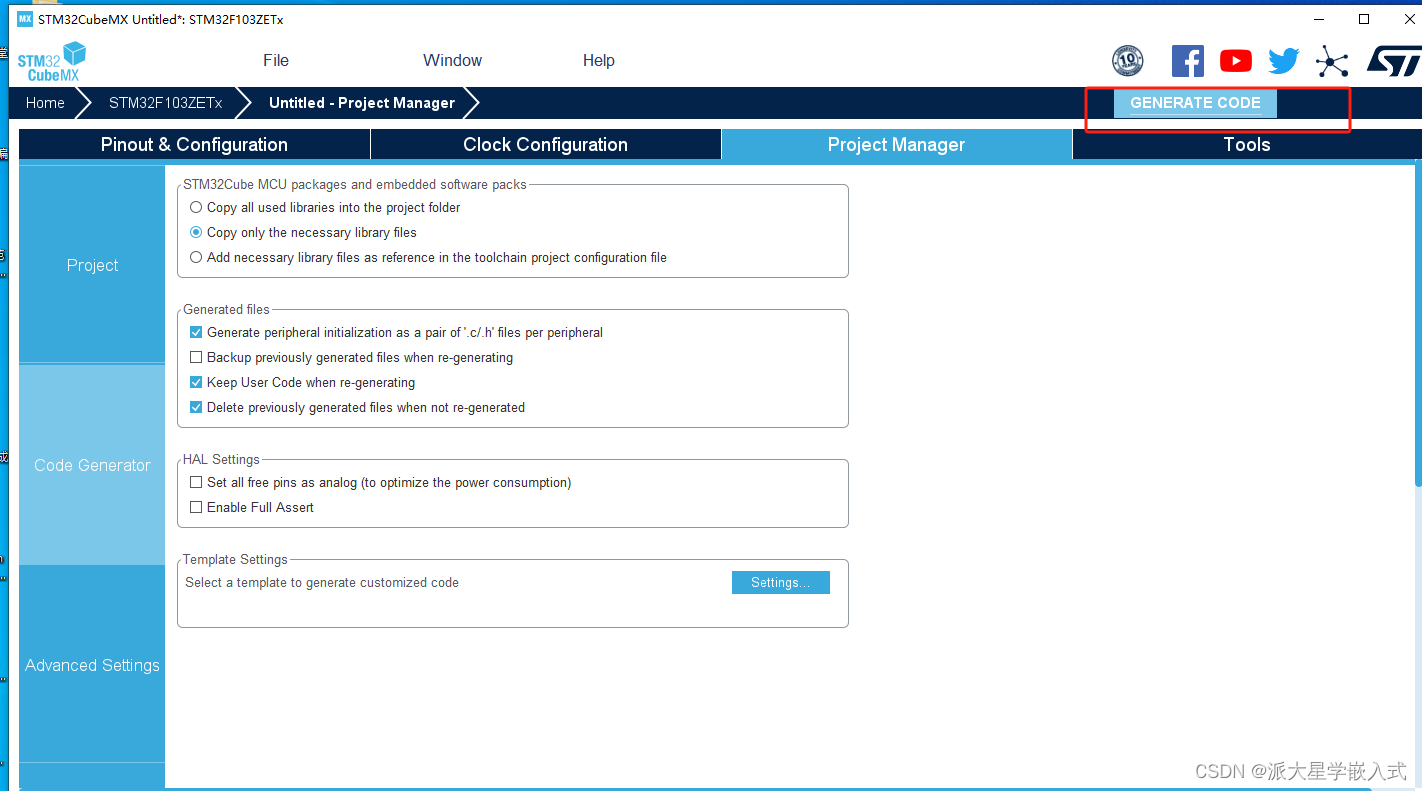Click Untitled - Project Manager breadcrumb
1422x791 pixels.
(x=362, y=103)
